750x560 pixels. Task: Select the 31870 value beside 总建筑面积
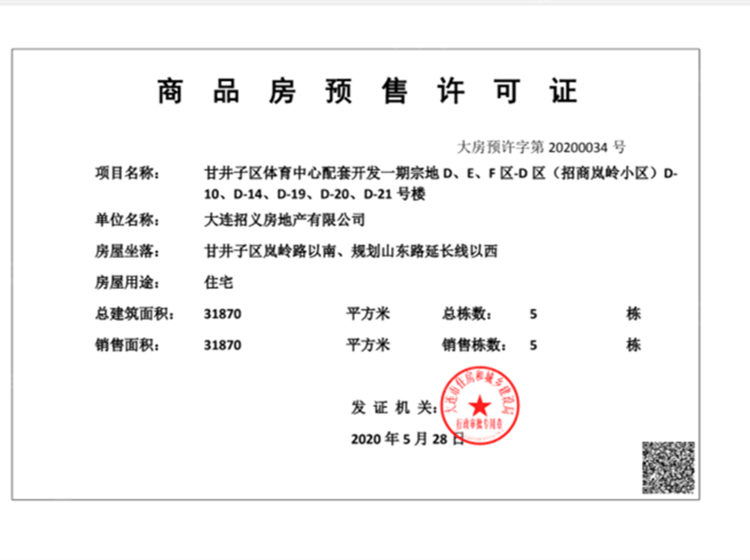point(222,314)
